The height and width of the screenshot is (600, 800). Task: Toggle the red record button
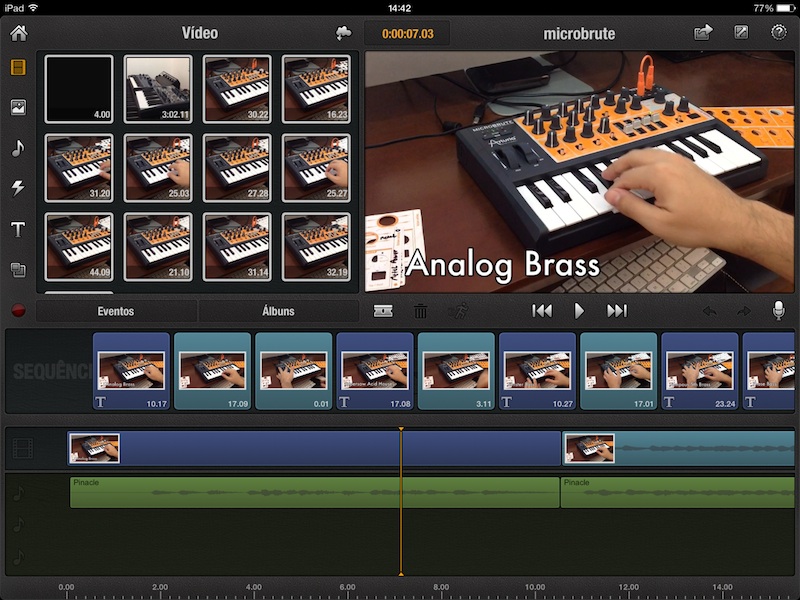(18, 310)
